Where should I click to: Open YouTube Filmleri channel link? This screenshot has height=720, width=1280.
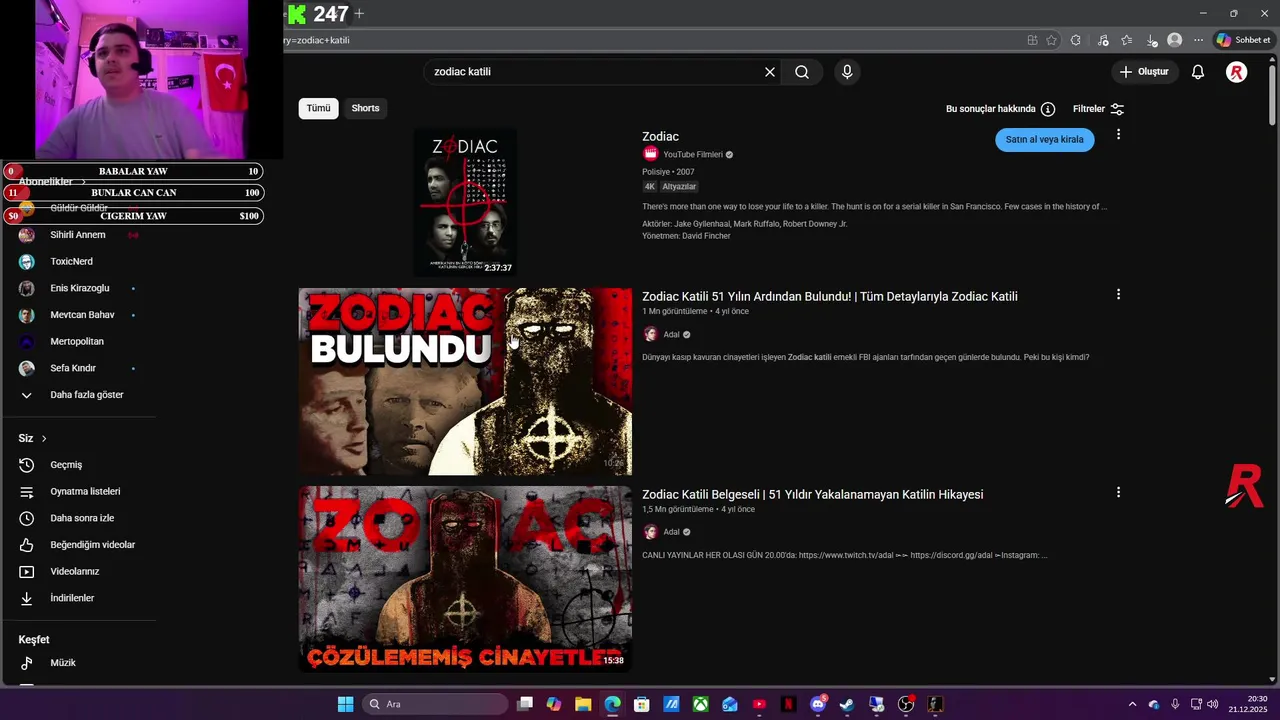click(x=693, y=154)
